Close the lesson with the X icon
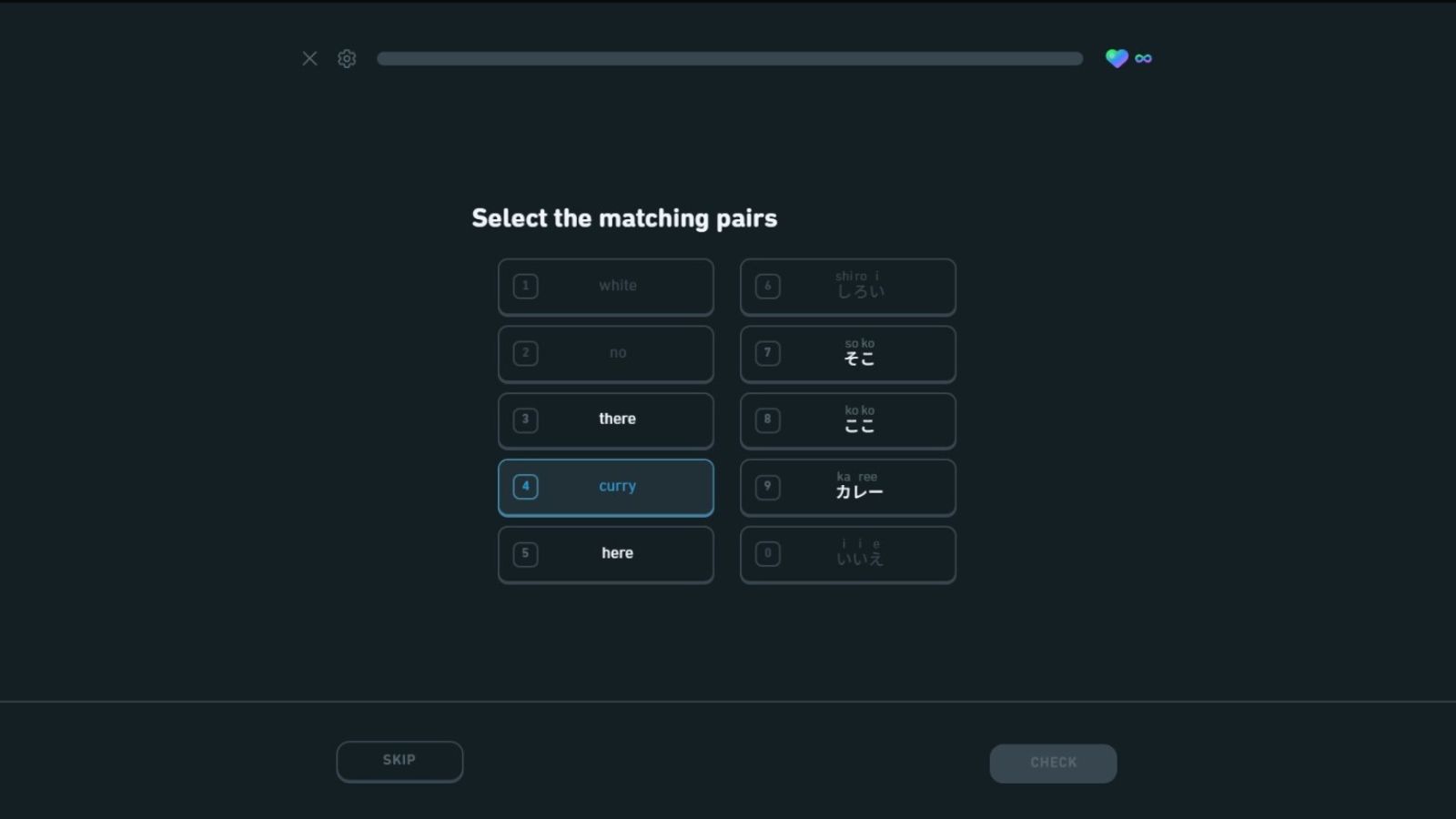This screenshot has width=1456, height=819. [x=309, y=58]
